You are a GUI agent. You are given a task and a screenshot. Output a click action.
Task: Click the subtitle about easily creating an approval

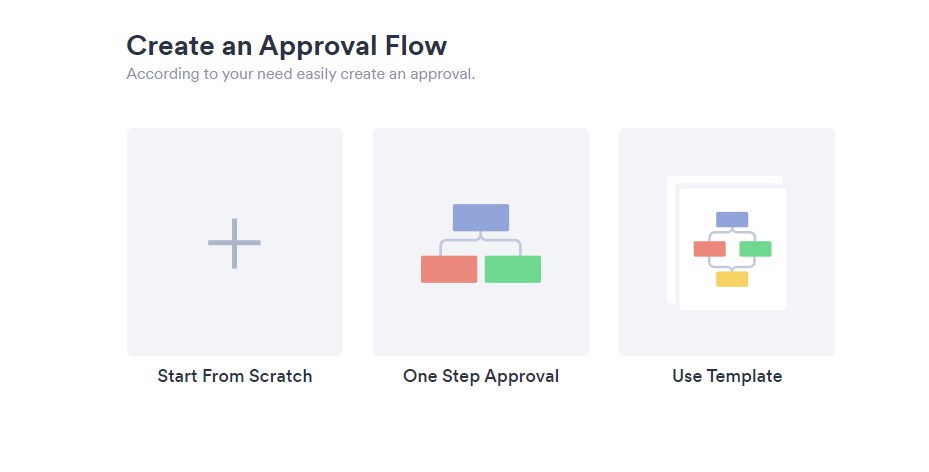(x=301, y=74)
